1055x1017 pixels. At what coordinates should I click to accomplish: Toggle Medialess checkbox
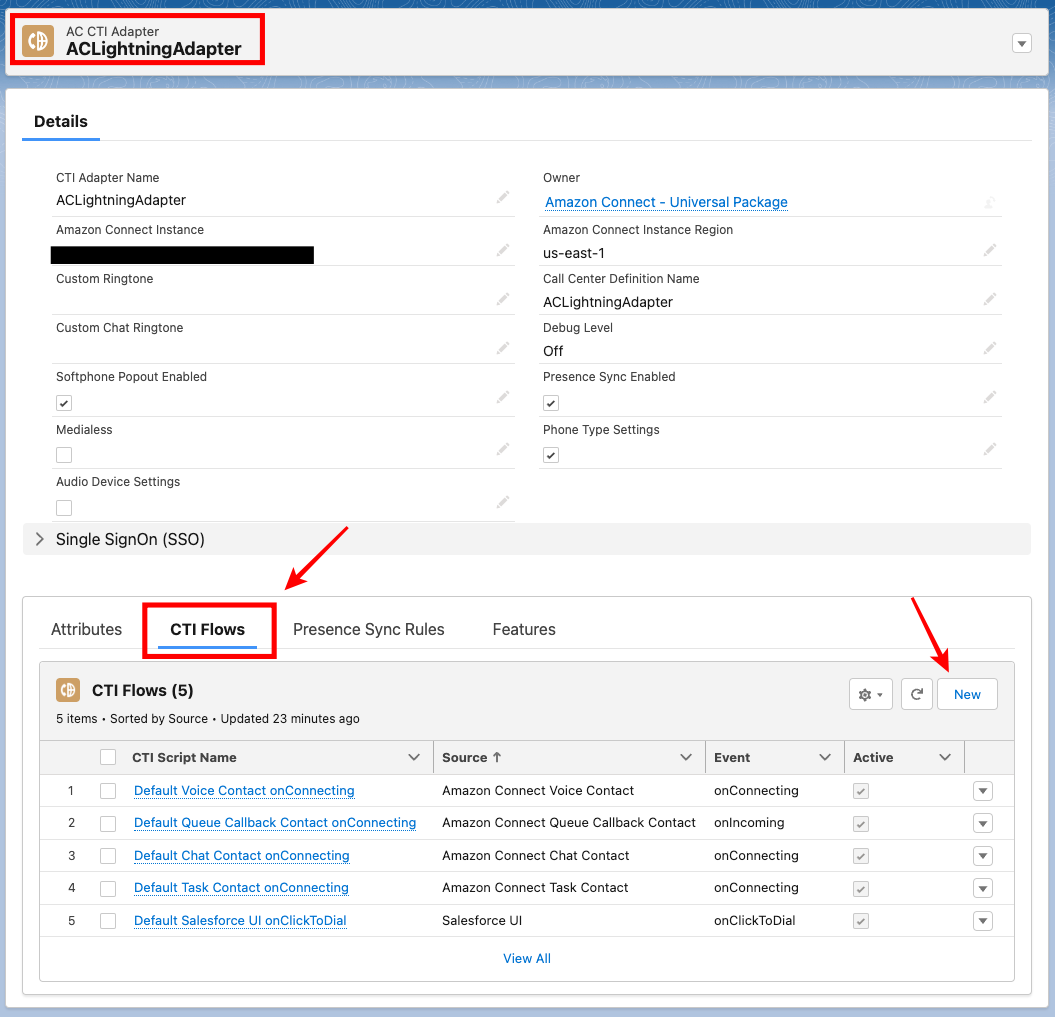(64, 455)
